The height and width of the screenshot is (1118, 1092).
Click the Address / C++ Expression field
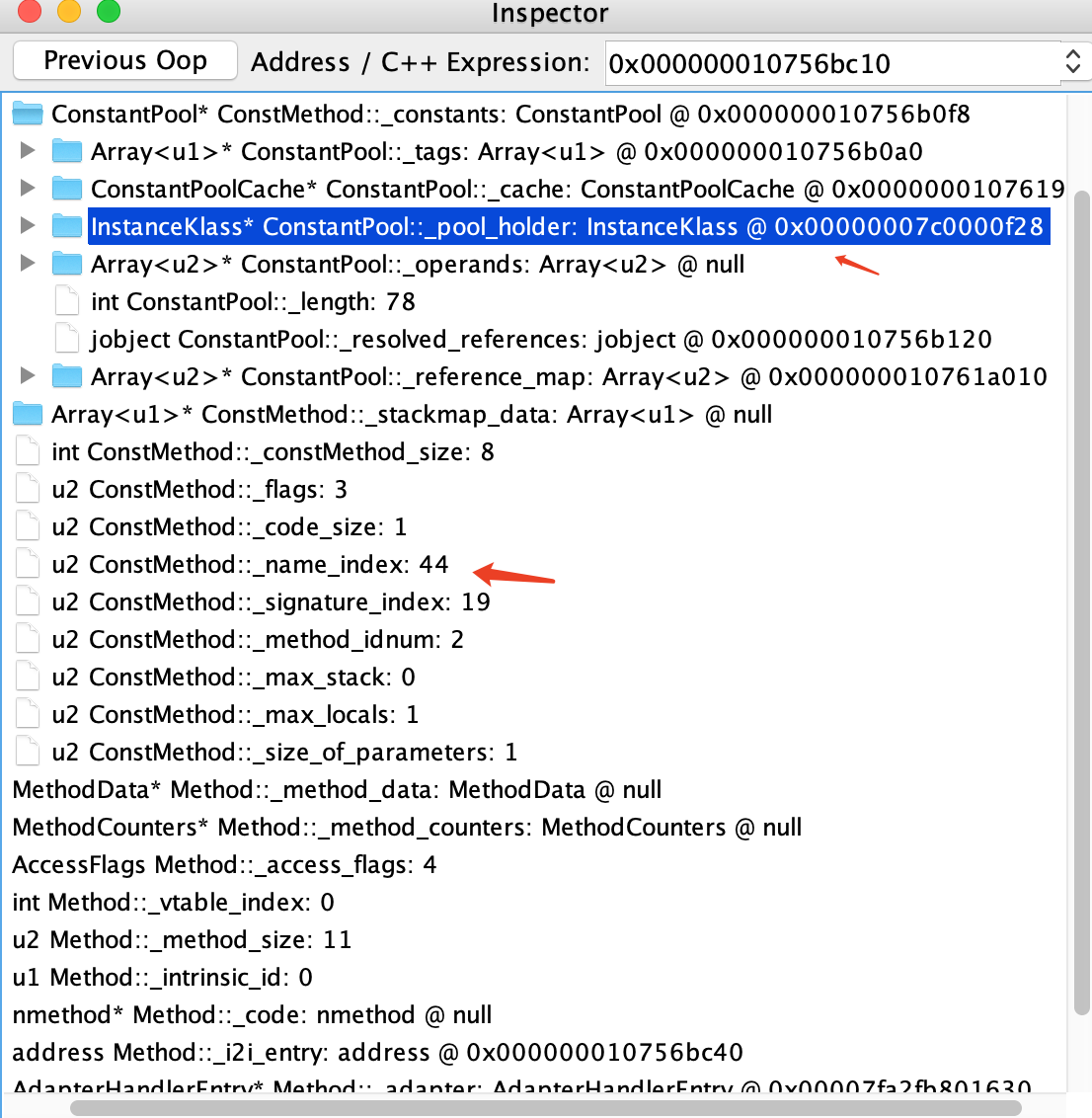click(x=829, y=61)
